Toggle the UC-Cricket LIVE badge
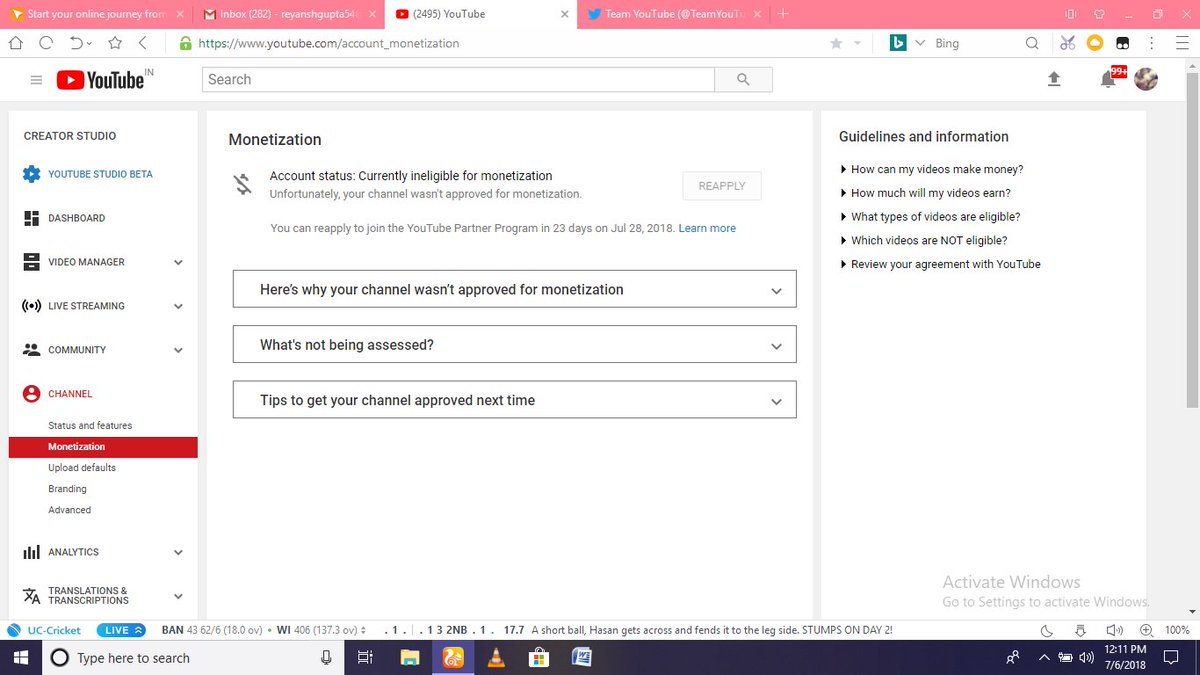The height and width of the screenshot is (675, 1200). [122, 630]
